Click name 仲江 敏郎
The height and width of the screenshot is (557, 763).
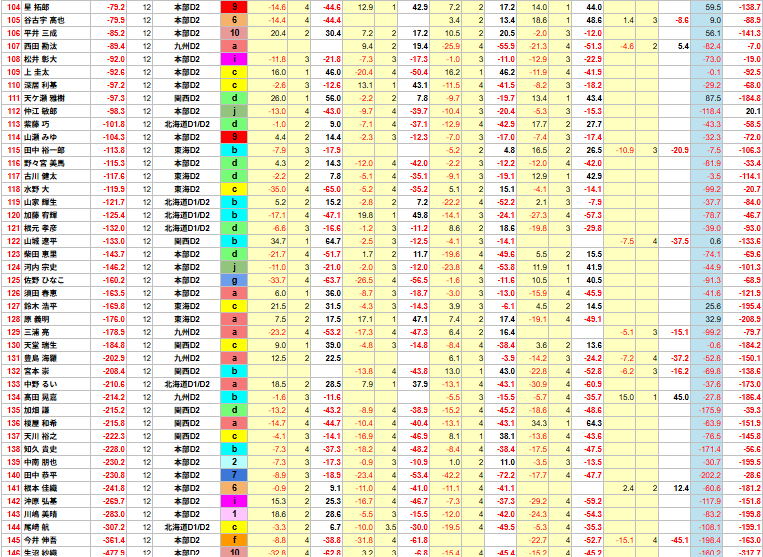coord(40,111)
